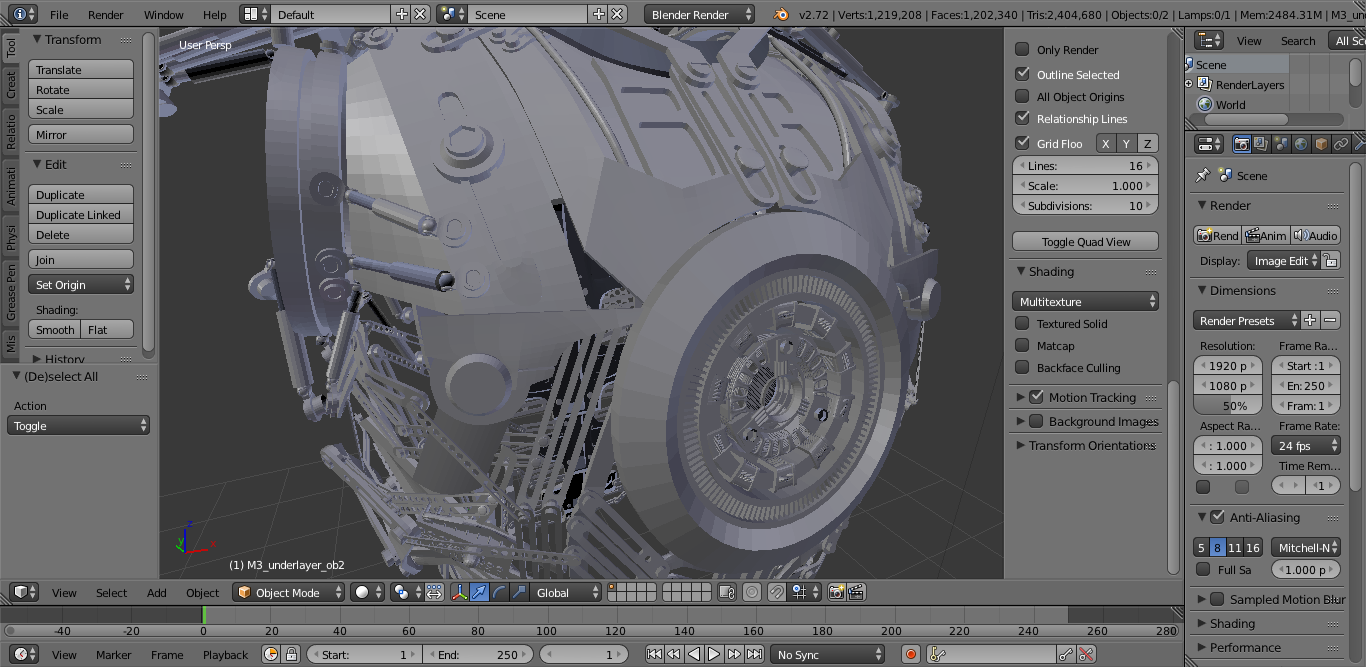The width and height of the screenshot is (1366, 667).
Task: Open the Object Mode dropdown
Action: [289, 592]
